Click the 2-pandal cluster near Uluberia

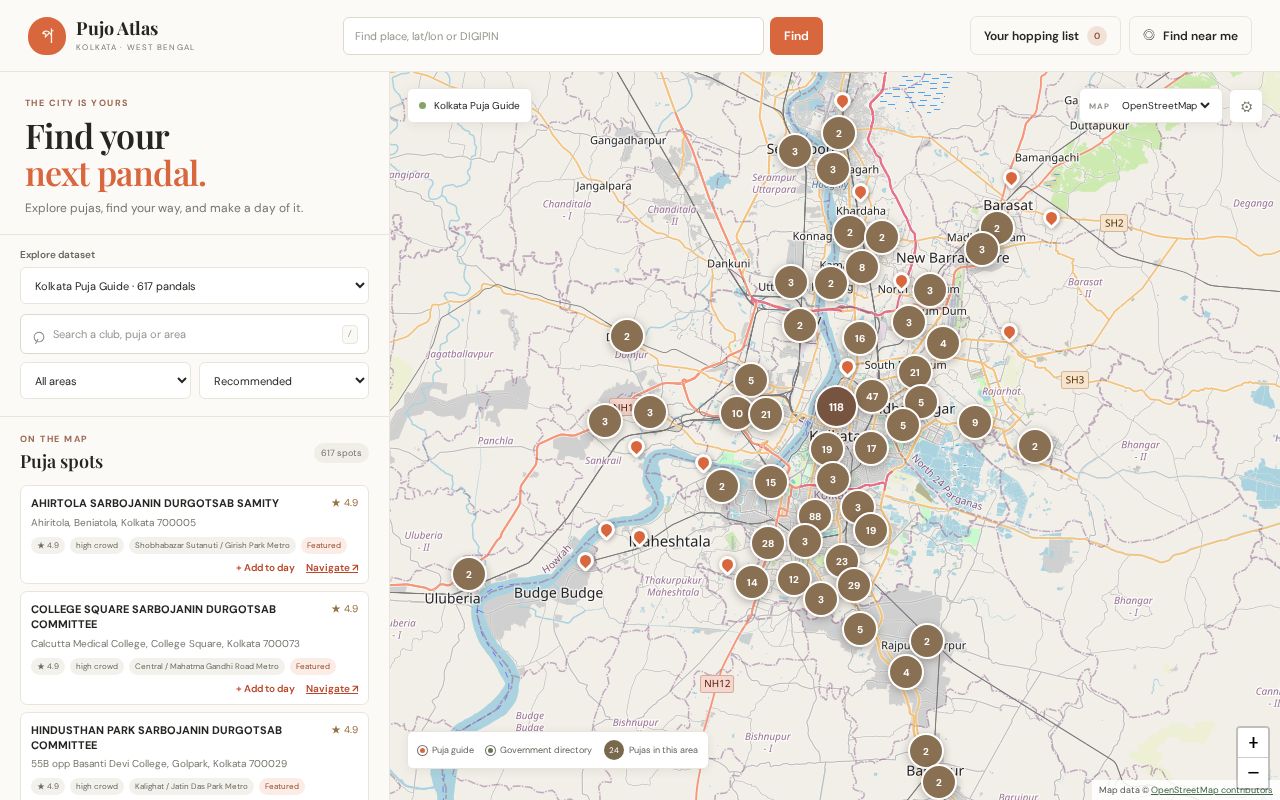(469, 575)
